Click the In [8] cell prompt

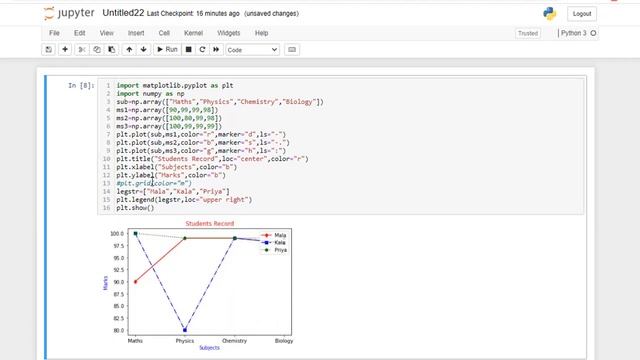(81, 85)
